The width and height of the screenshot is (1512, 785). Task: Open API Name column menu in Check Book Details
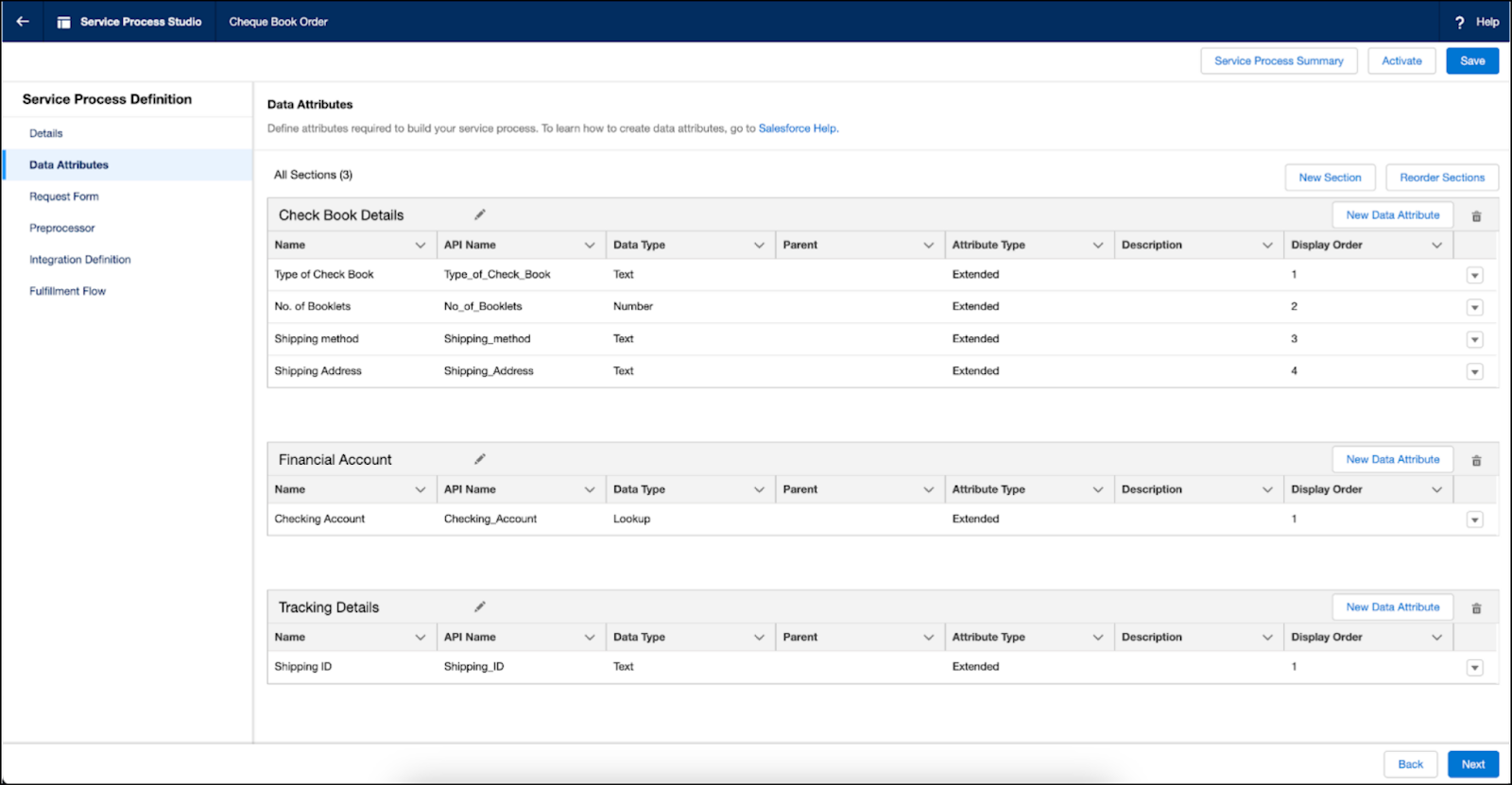pos(590,246)
